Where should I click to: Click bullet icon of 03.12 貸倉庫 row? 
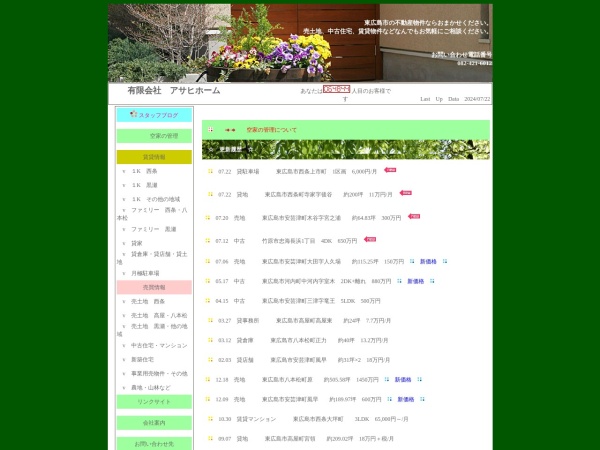point(210,340)
